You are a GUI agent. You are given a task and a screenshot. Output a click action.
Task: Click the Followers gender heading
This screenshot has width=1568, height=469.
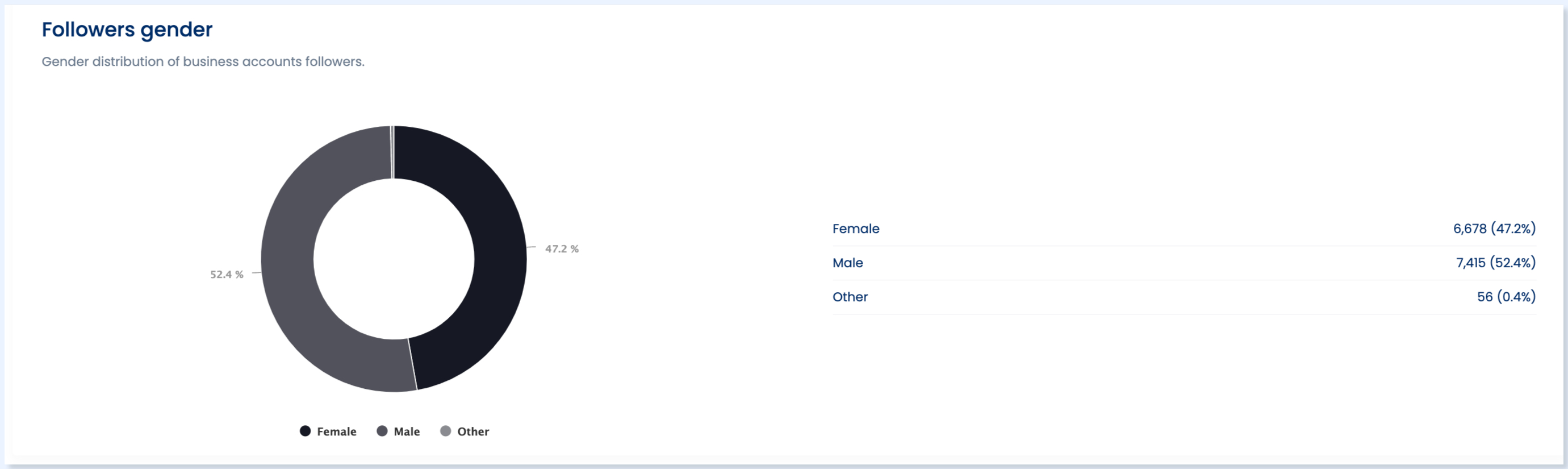(x=127, y=29)
